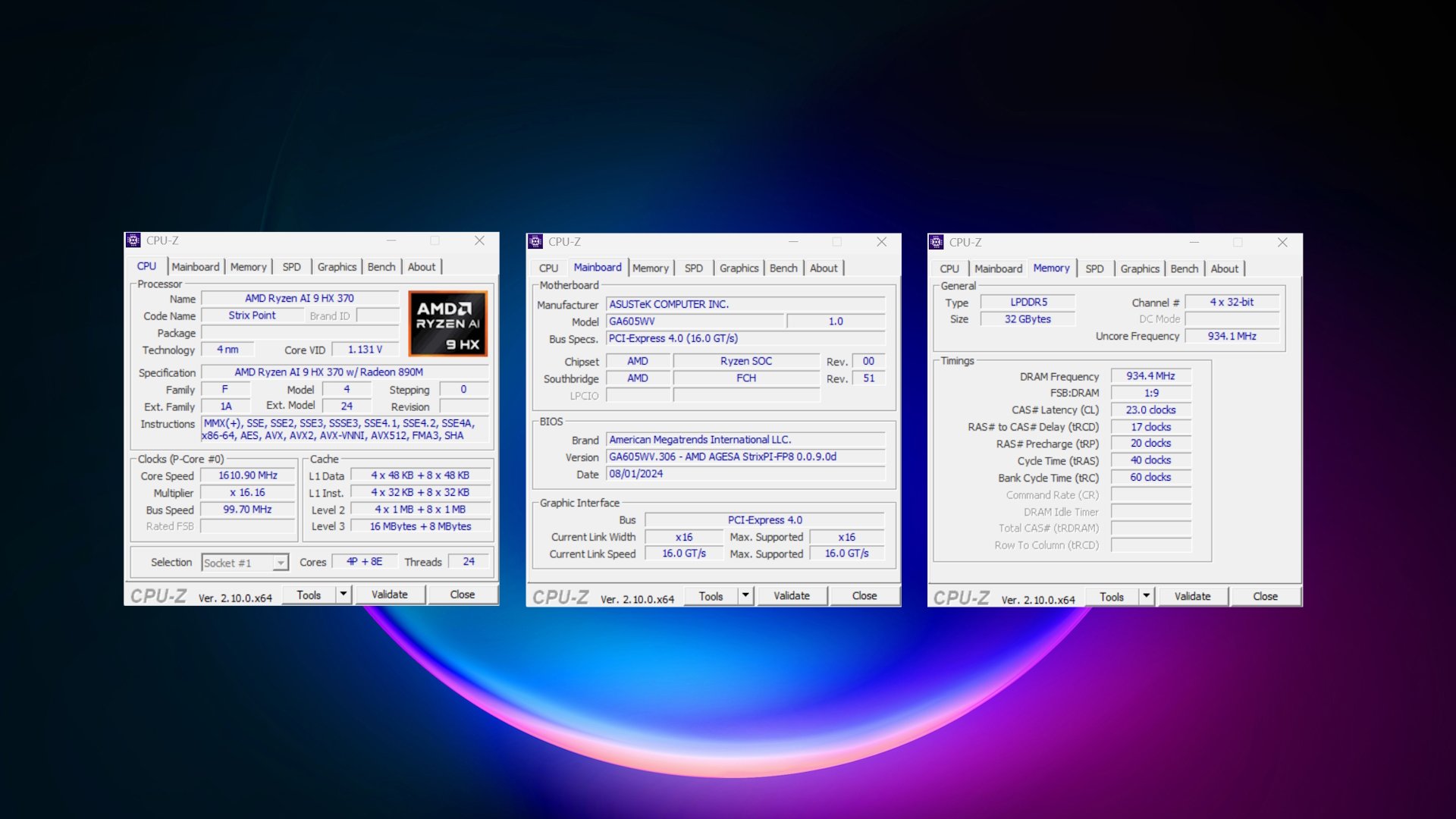Click the motherboard Model field GA605WV
The width and height of the screenshot is (1456, 819).
point(695,322)
